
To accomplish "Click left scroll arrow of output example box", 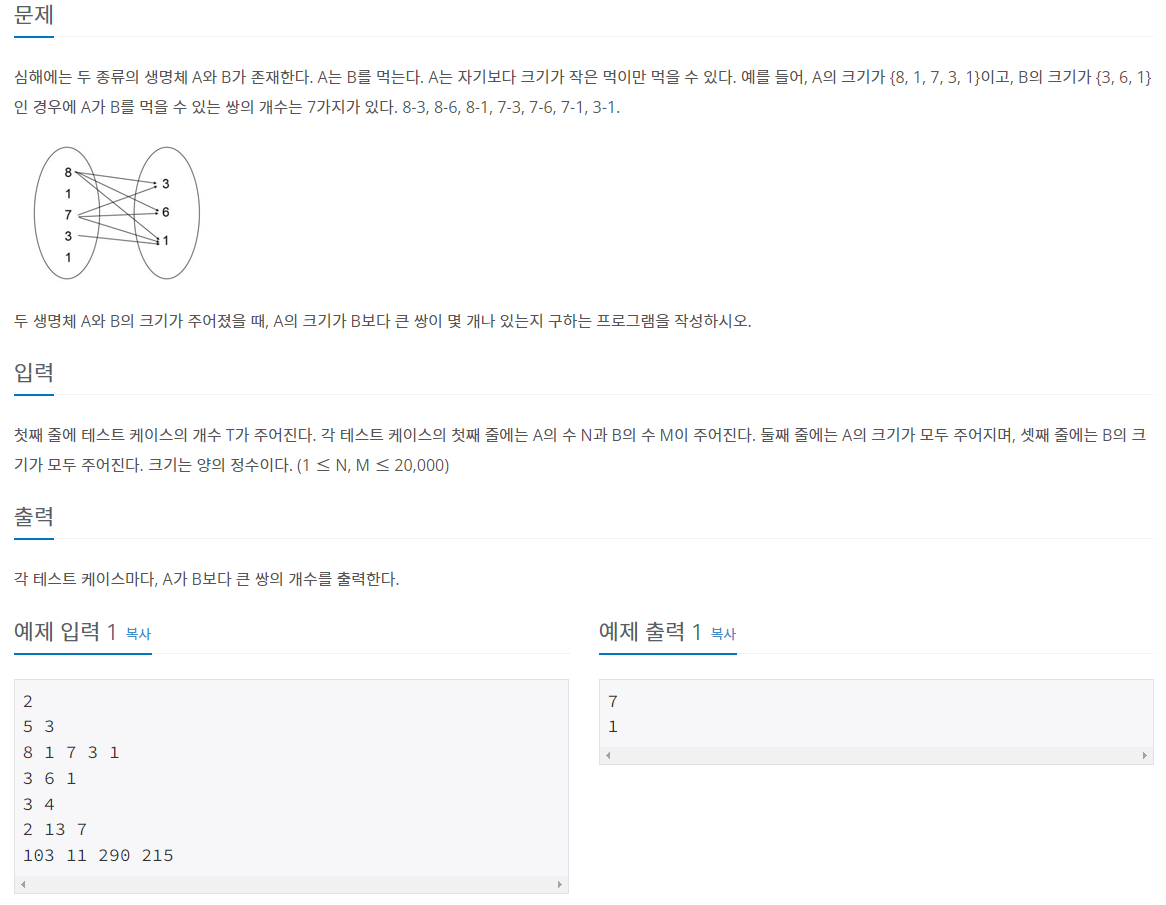I will click(x=608, y=756).
